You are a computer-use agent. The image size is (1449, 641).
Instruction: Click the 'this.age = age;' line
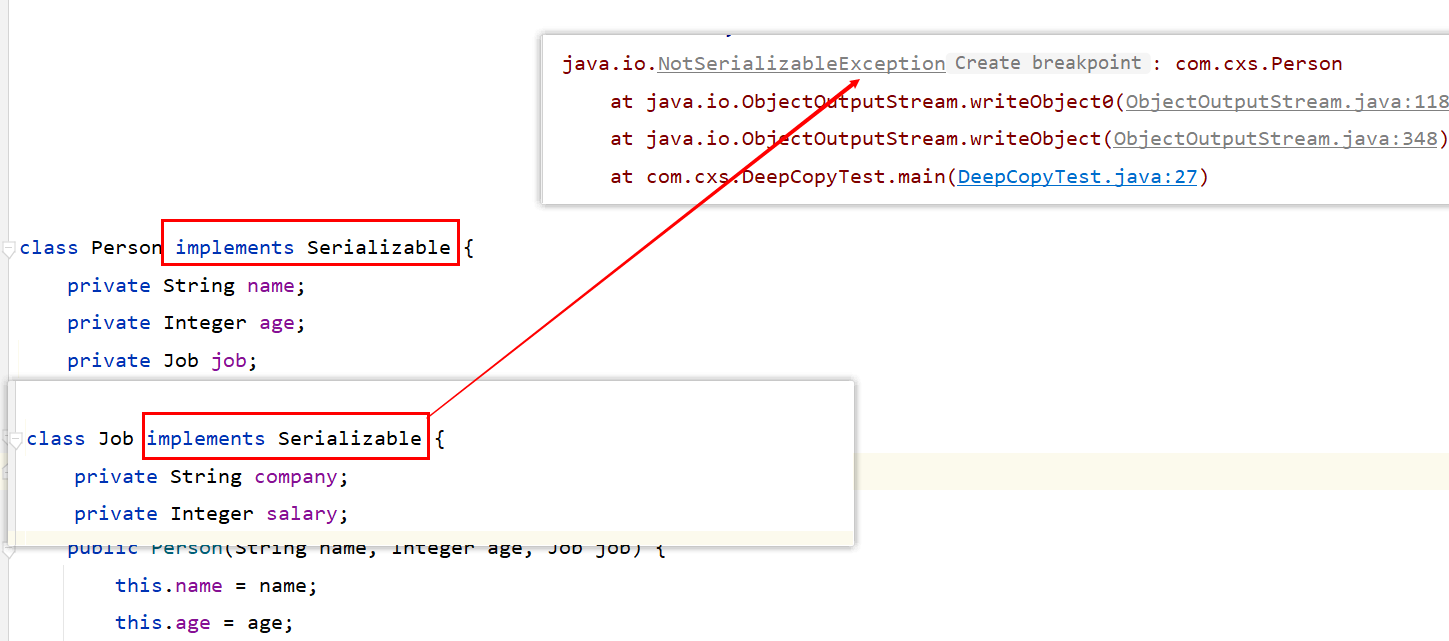(x=204, y=623)
